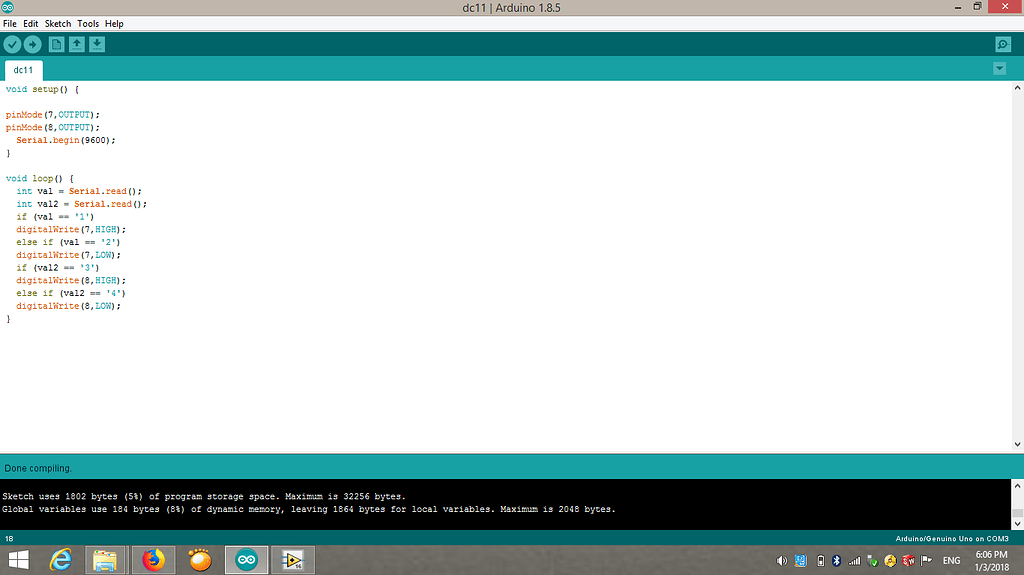
Task: Click on 'digitalWrite(8,LOW);' line
Action: click(69, 306)
